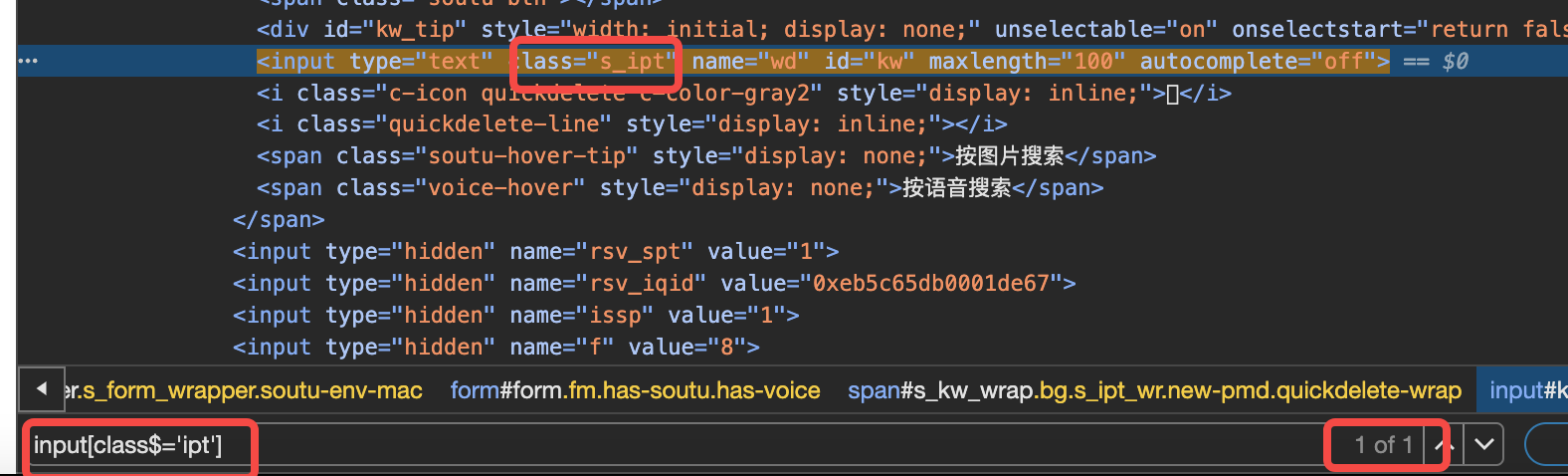Select hidden input name="rsv_iqid" line
Viewport: 1568px width, 476px height.
(x=655, y=283)
